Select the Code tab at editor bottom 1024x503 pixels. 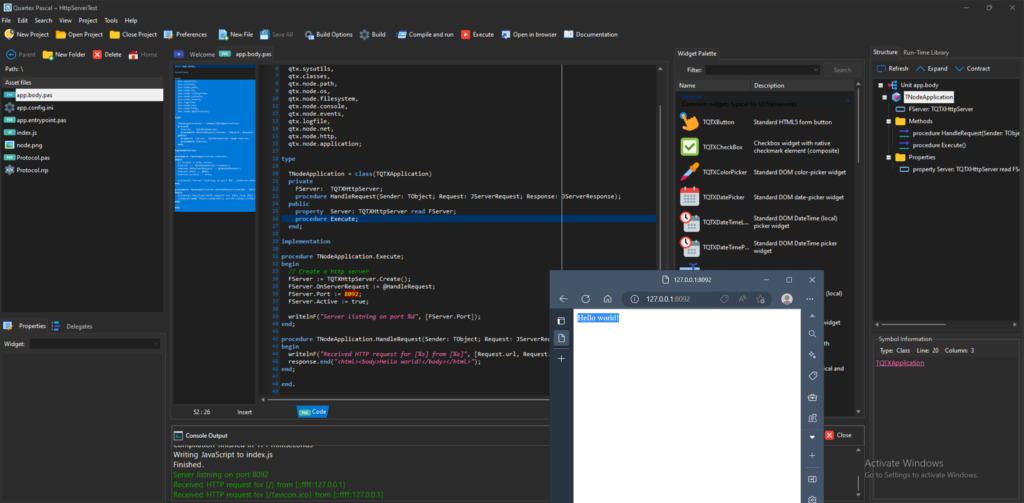click(312, 412)
